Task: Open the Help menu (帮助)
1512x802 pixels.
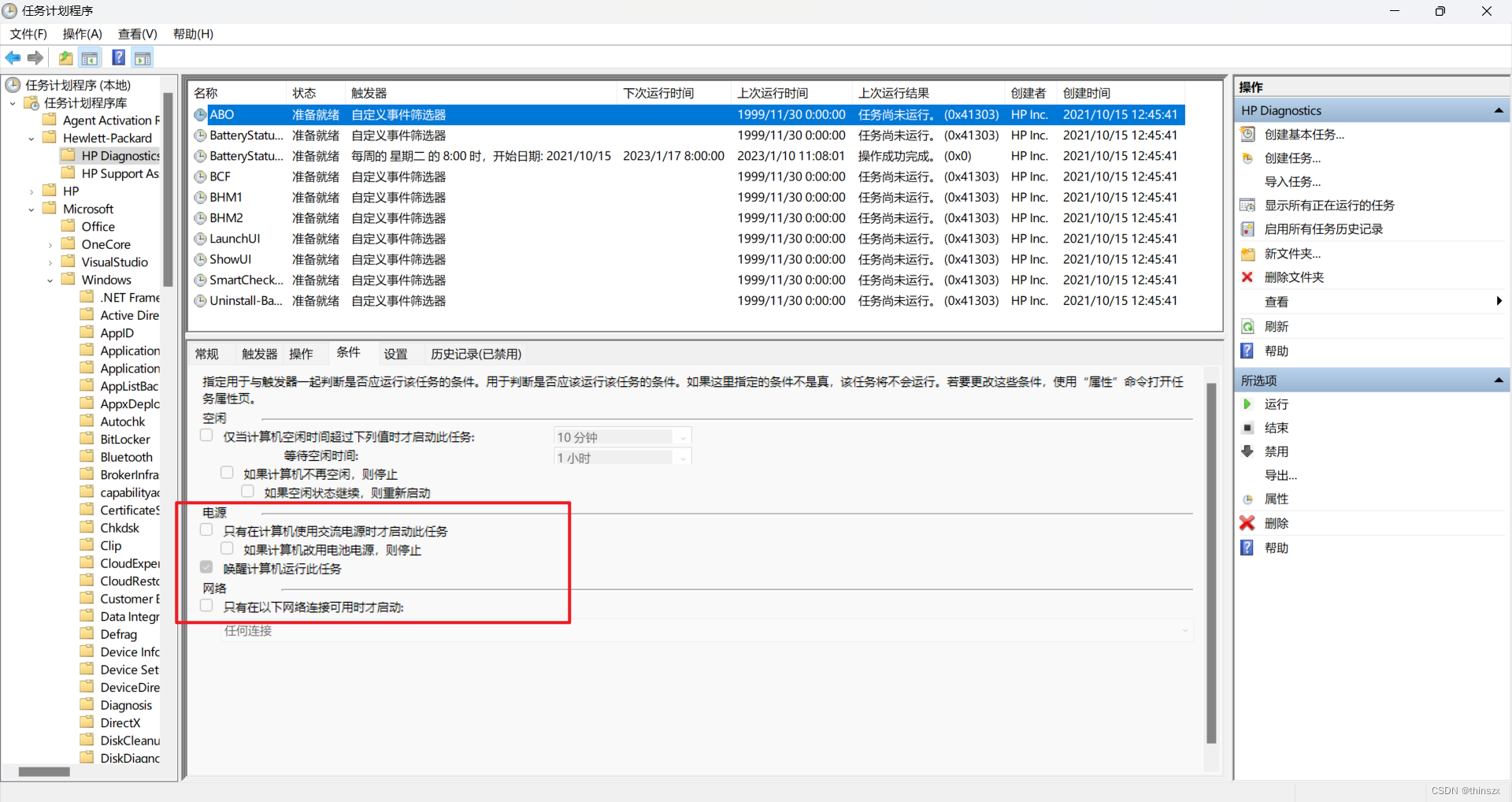Action: (x=193, y=34)
